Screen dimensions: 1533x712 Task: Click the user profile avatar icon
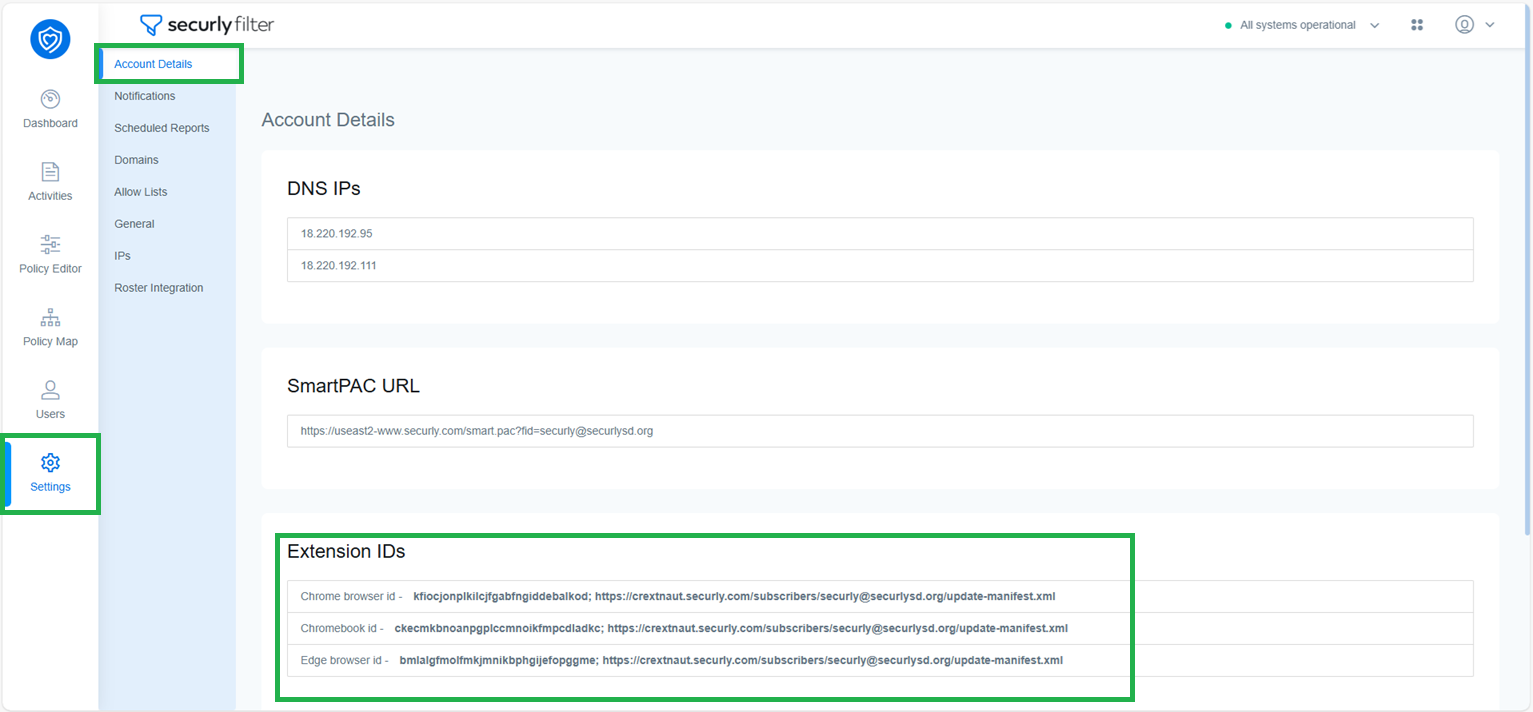[x=1464, y=25]
